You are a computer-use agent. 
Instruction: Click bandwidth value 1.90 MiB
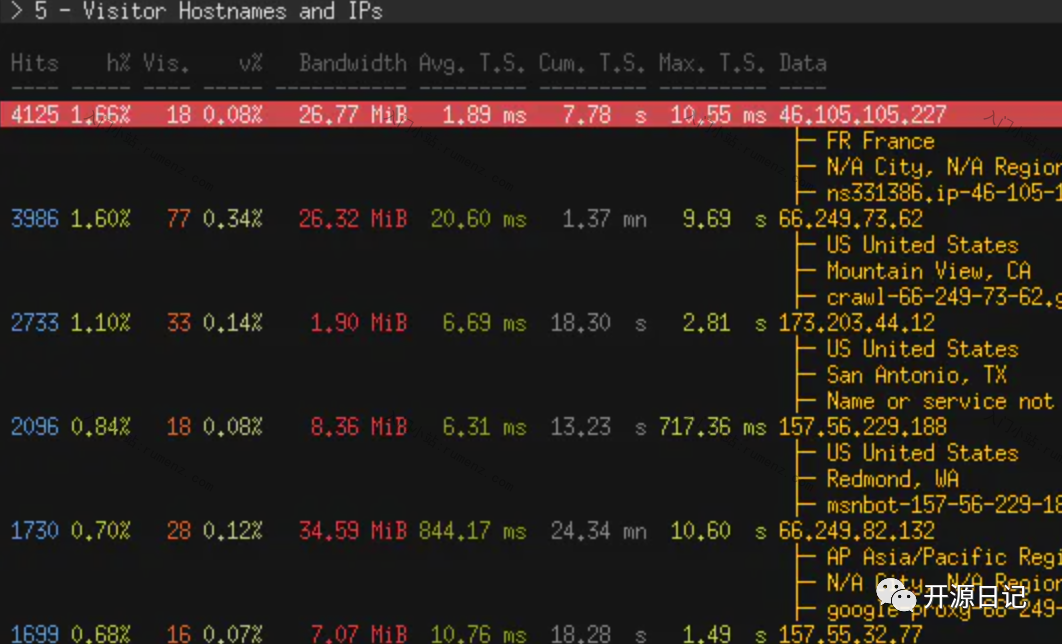coord(359,322)
